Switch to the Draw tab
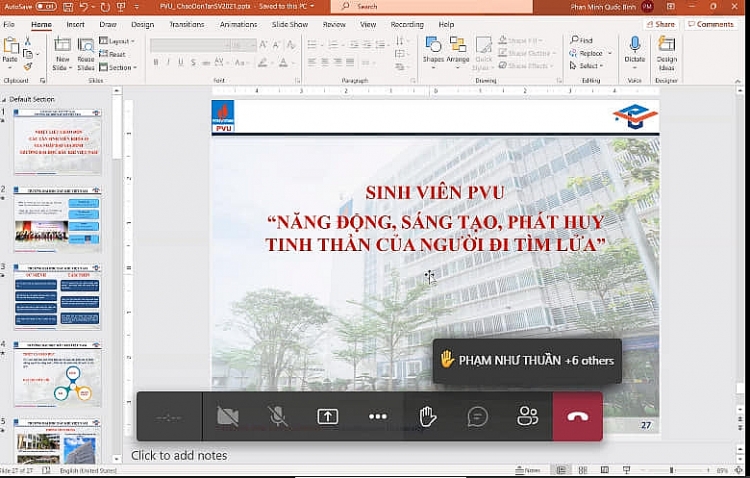Viewport: 750px width, 478px height. (108, 24)
